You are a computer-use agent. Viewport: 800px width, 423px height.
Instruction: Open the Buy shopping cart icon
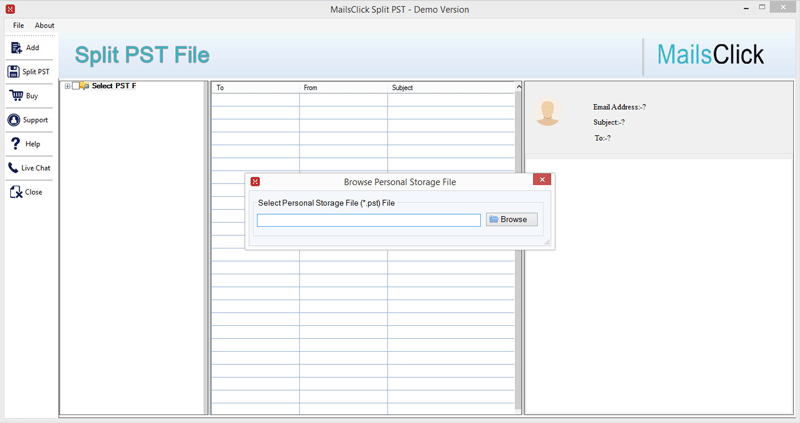coord(16,95)
